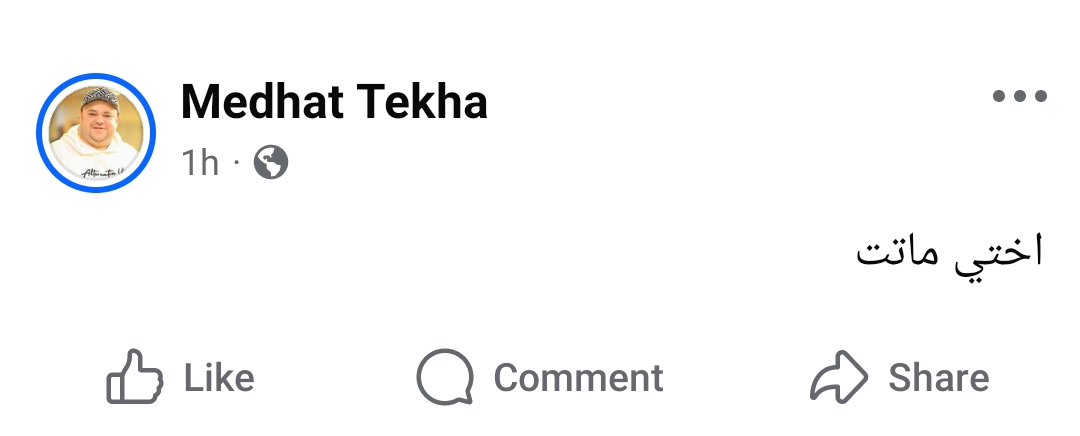
Task: Click the globe public audience icon
Action: coord(271,163)
